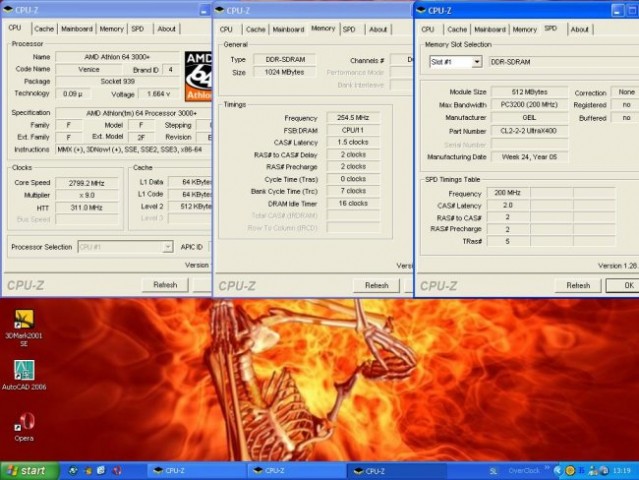
Task: Go to Cache tab in the SPD window
Action: pos(457,29)
